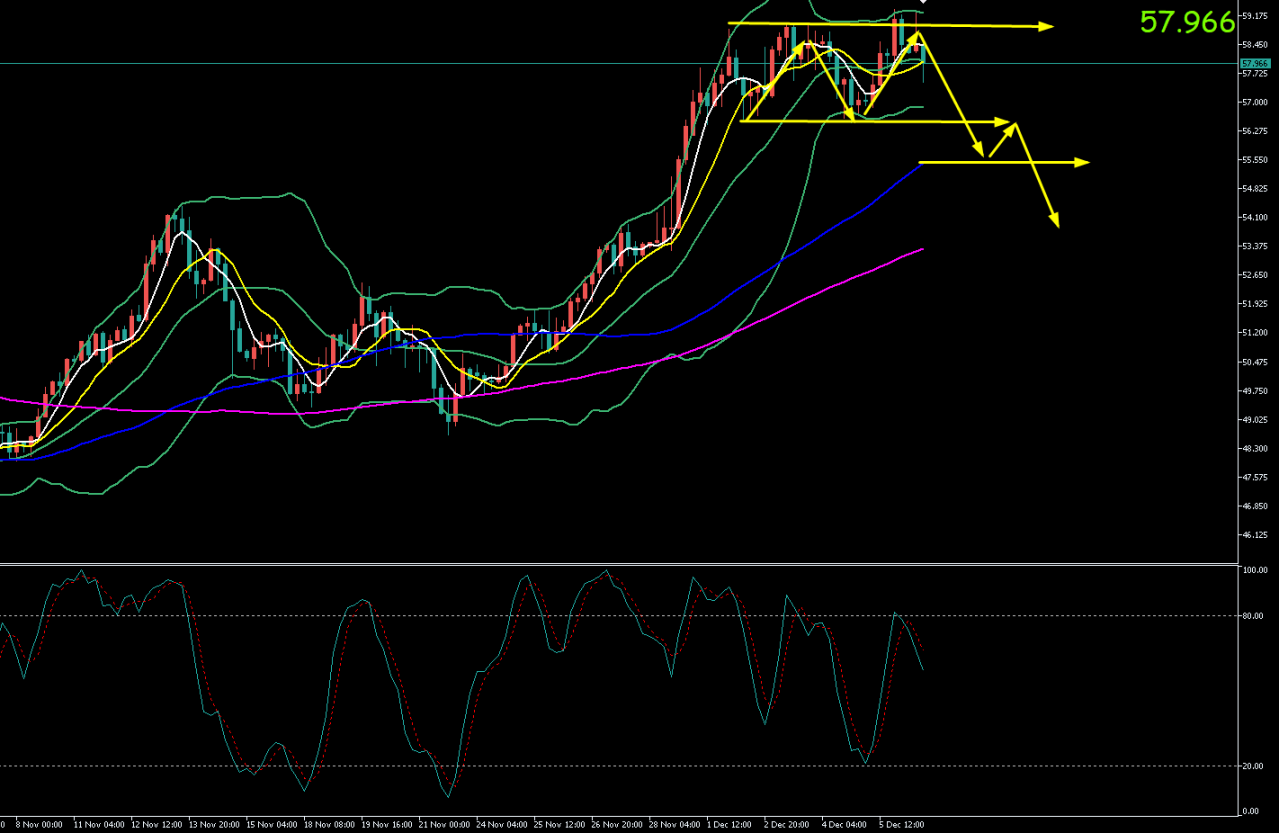Click the 59.175 price scale label
Screen dimensions: 1279x833
tap(1254, 16)
